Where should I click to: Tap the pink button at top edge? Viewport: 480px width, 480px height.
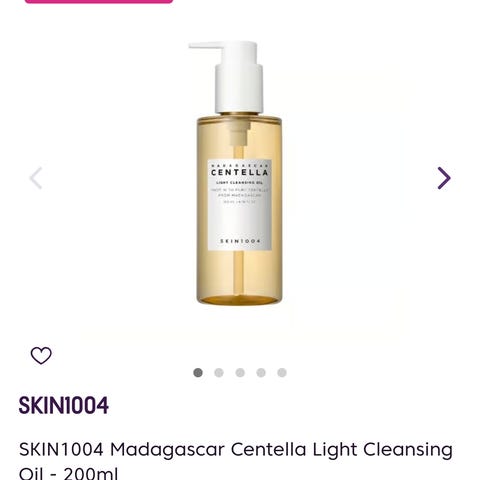coord(99,2)
